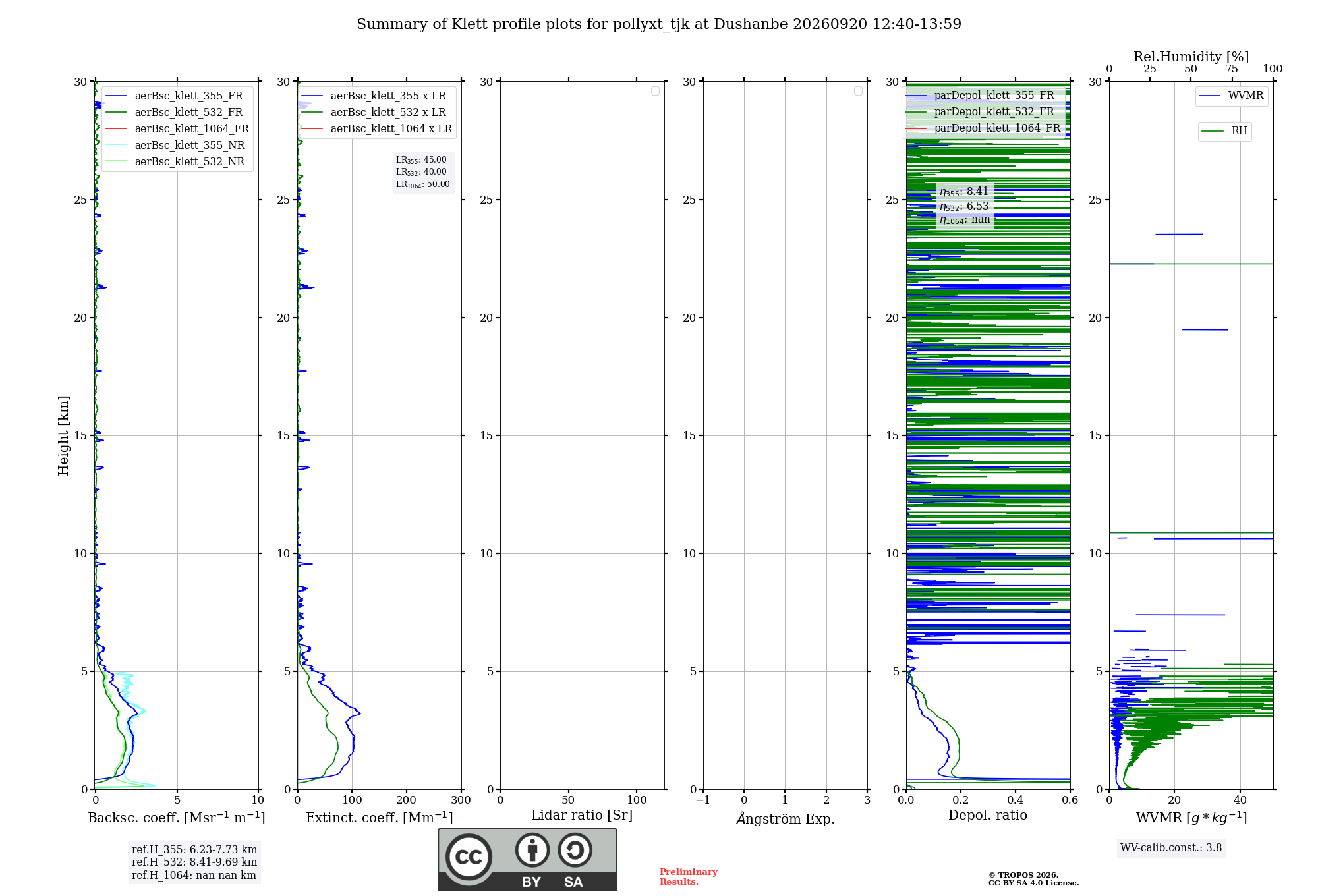1318x896 pixels.
Task: Click the CC BY SA 4.0 License text
Action: coord(1033,883)
